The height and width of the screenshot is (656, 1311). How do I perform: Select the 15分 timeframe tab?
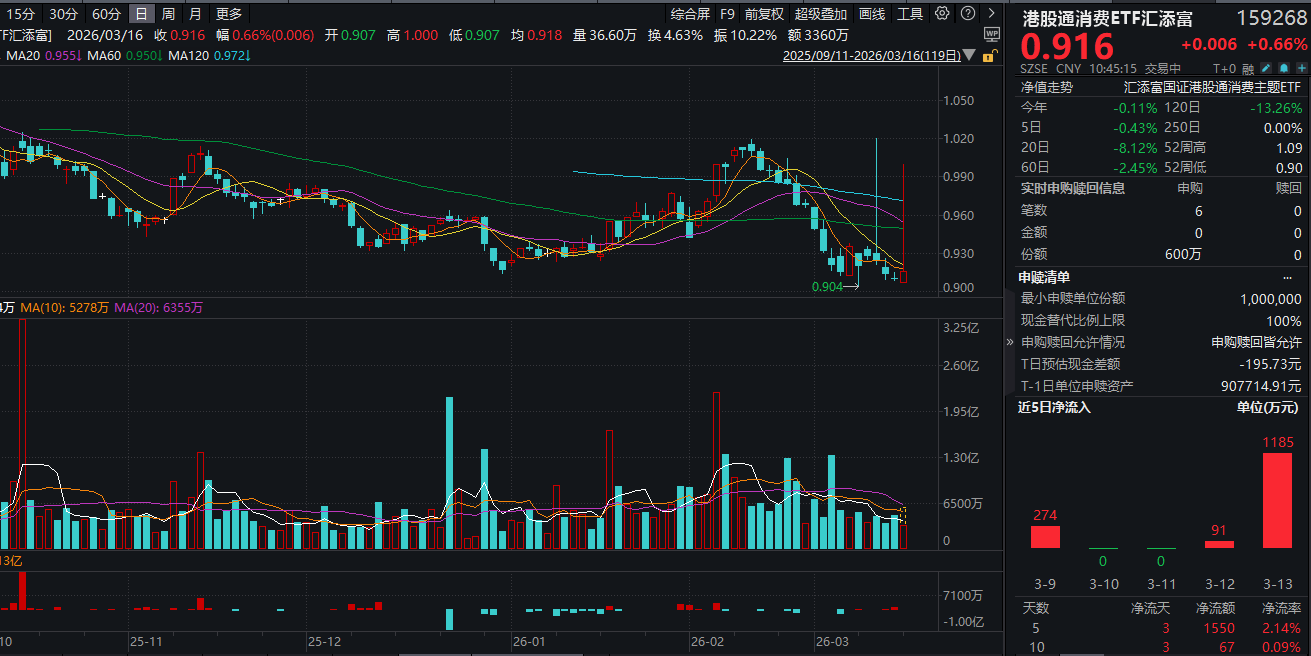(20, 14)
